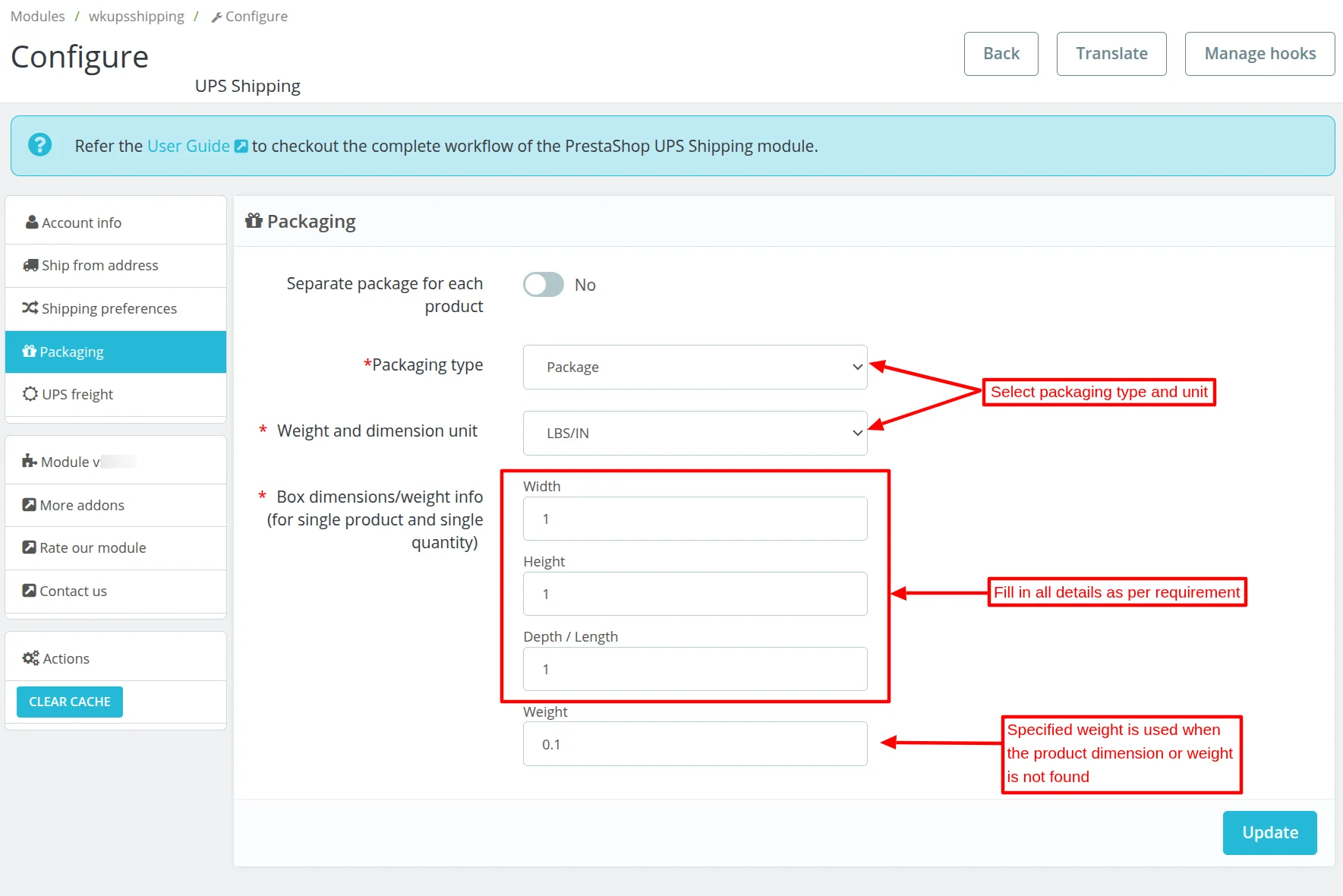Click the Shipping preferences shuffle icon

pos(30,308)
